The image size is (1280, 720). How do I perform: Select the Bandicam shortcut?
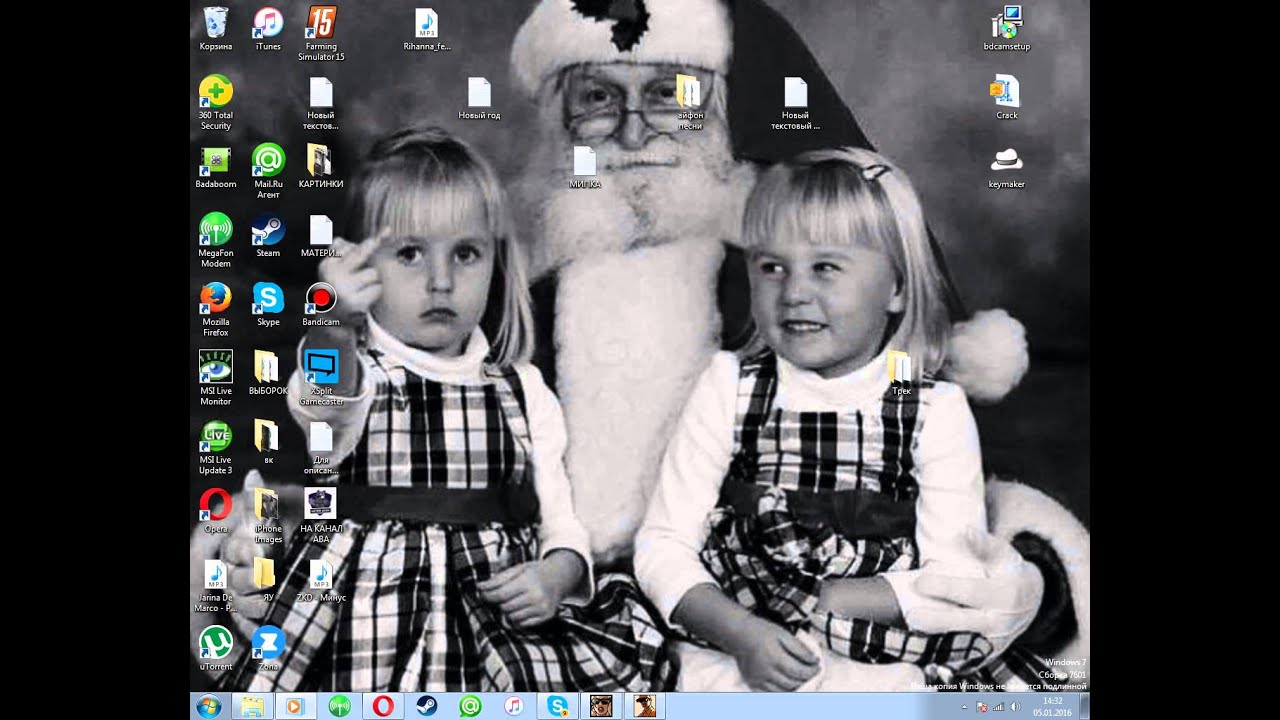(x=321, y=305)
